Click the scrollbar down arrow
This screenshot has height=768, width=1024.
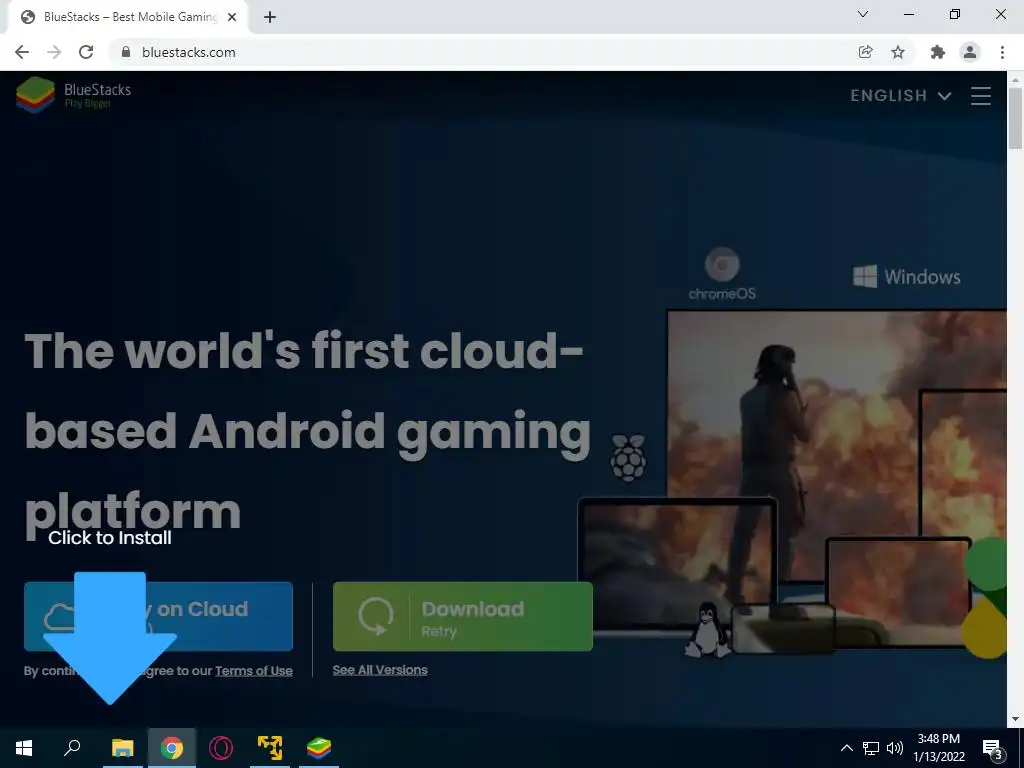point(1015,719)
